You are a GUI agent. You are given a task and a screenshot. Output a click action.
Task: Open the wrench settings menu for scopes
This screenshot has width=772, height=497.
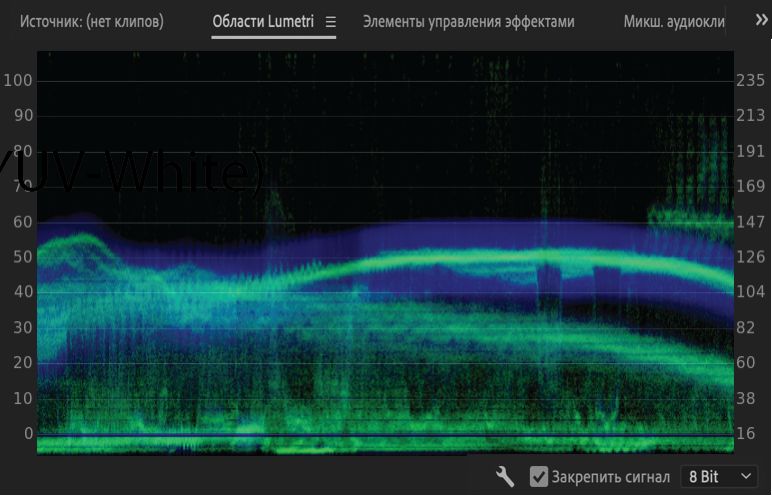(505, 477)
